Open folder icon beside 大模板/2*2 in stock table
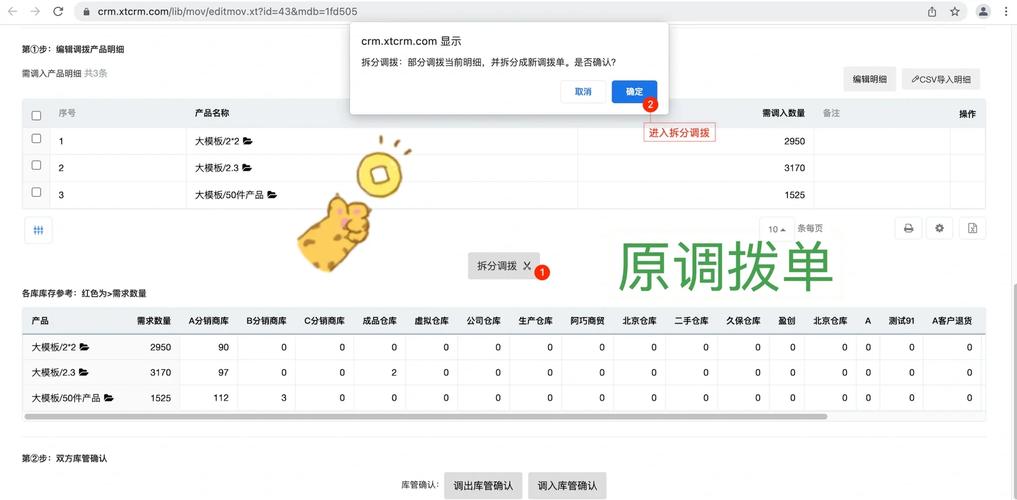This screenshot has height=500, width=1017. pos(84,347)
